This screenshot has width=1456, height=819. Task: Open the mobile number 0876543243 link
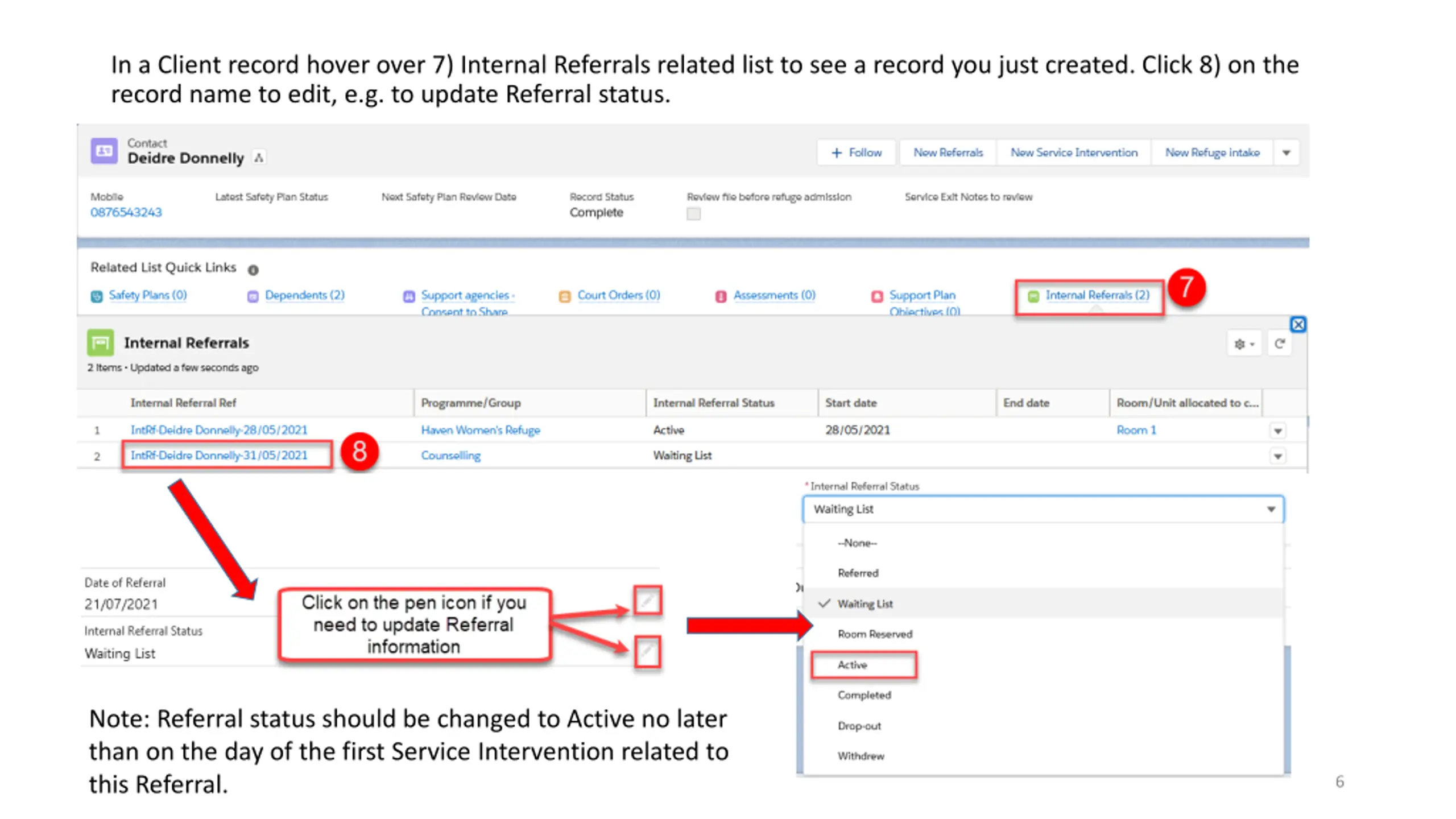coord(126,212)
